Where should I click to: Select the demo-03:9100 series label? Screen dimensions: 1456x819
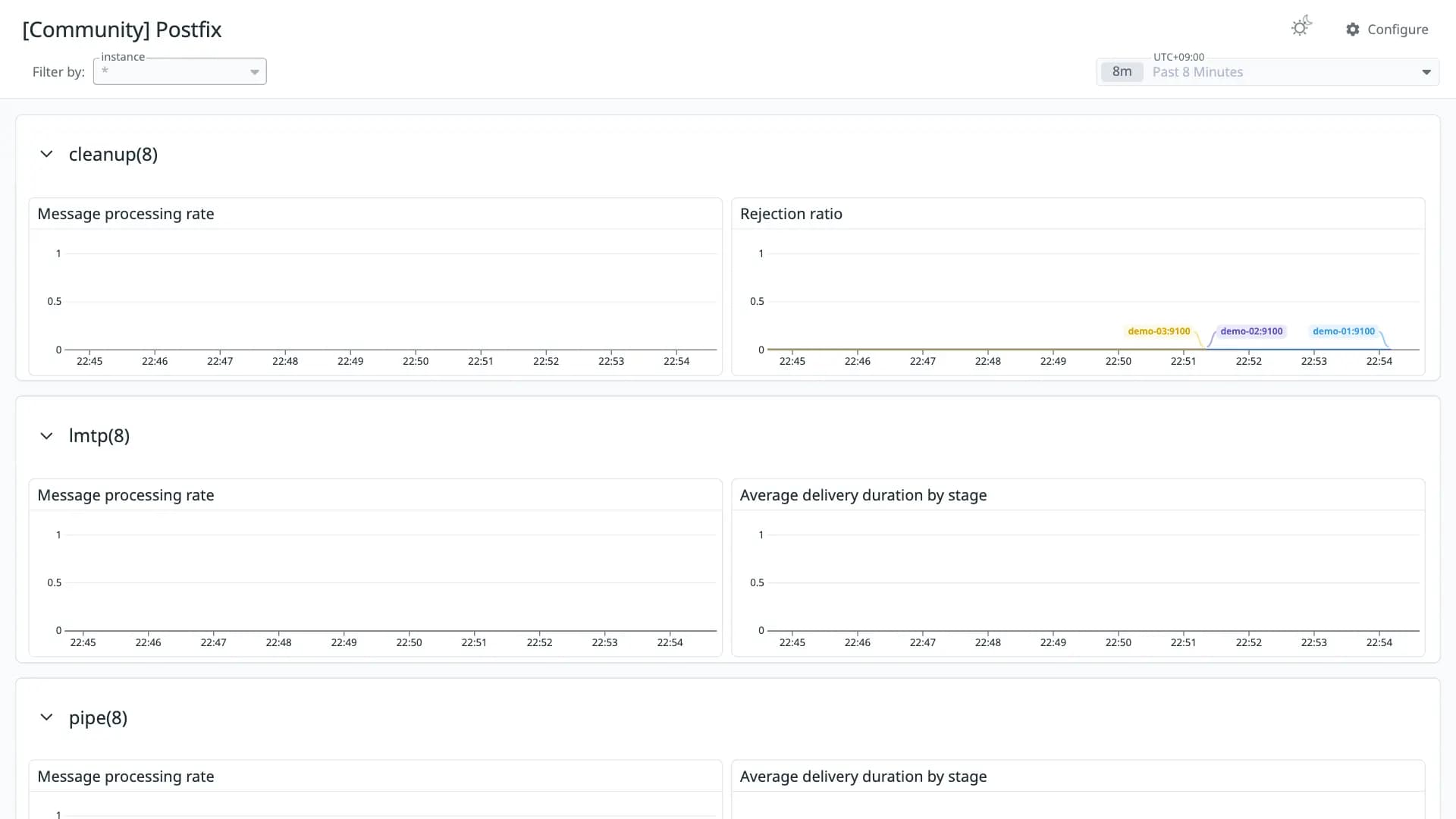click(1159, 331)
